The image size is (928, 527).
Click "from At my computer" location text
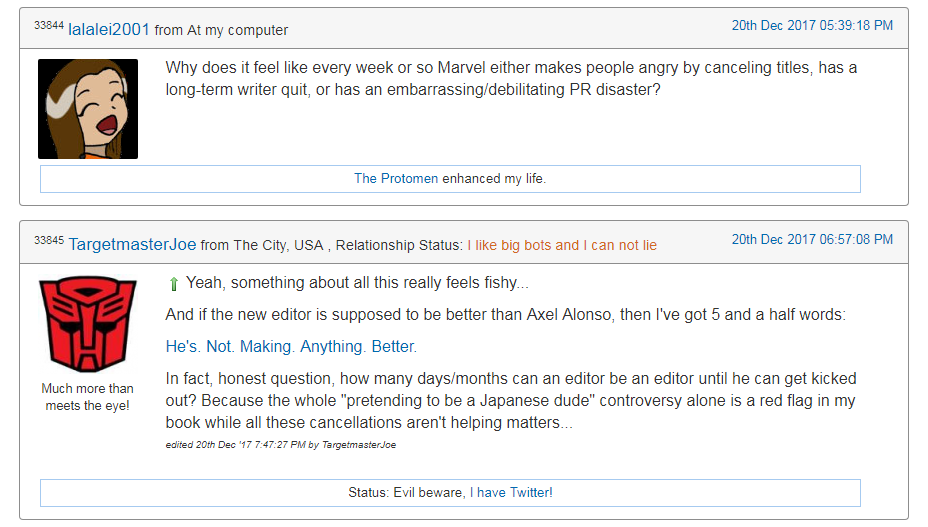point(221,30)
